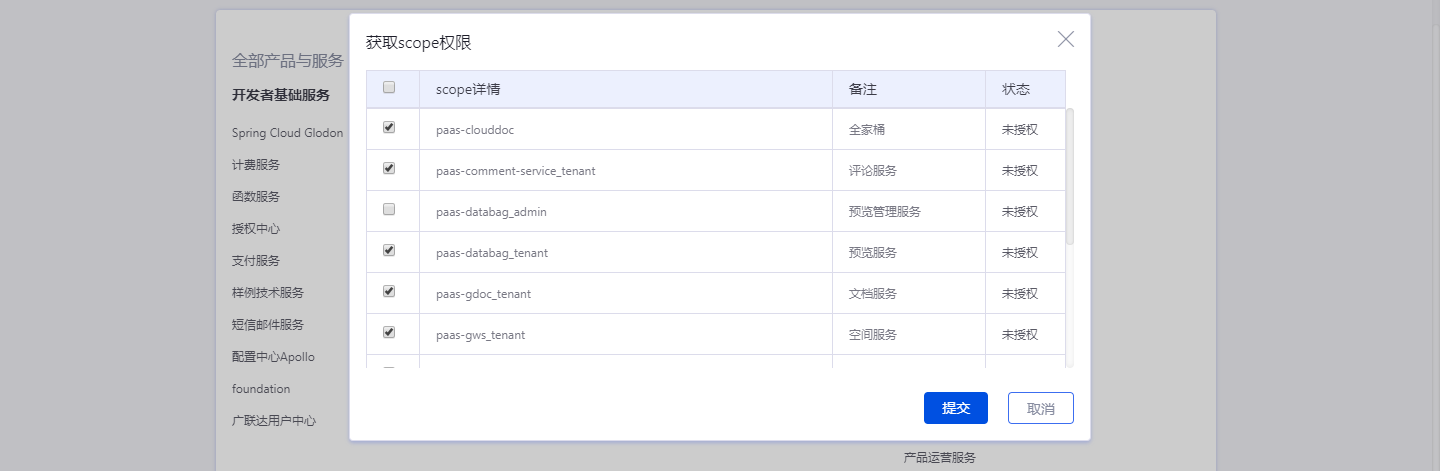Enable the paas-databag_admin scope checkbox
This screenshot has width=1440, height=471.
[389, 210]
